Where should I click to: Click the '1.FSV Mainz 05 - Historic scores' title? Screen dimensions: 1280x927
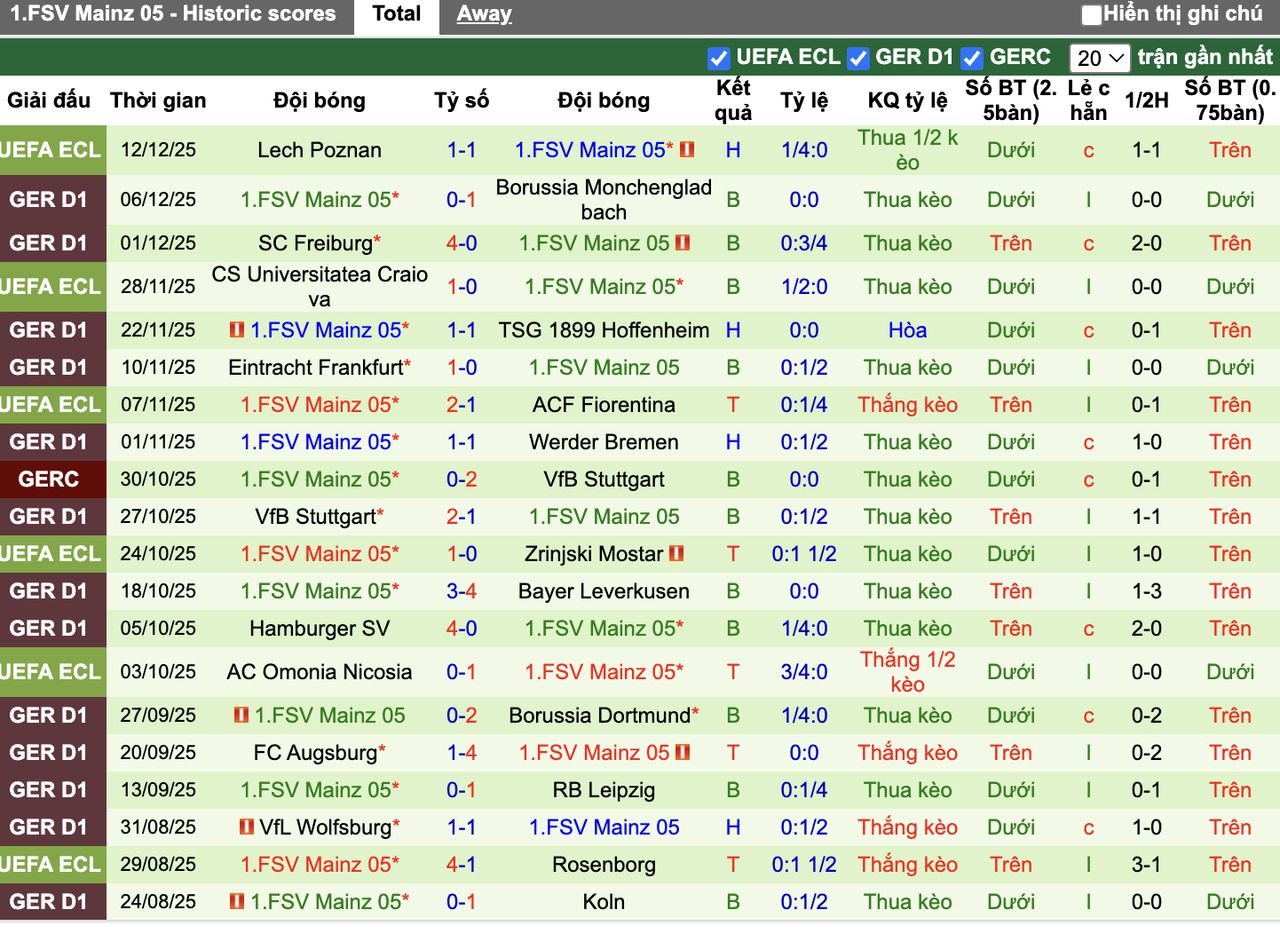point(173,14)
